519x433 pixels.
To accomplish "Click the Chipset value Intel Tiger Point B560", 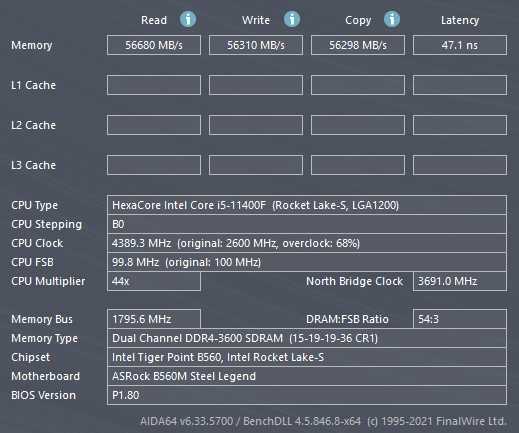I will (x=307, y=357).
